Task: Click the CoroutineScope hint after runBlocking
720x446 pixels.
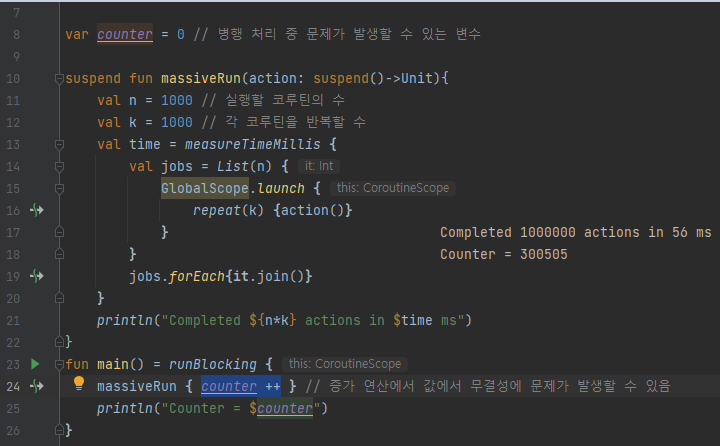Action: pyautogui.click(x=345, y=364)
